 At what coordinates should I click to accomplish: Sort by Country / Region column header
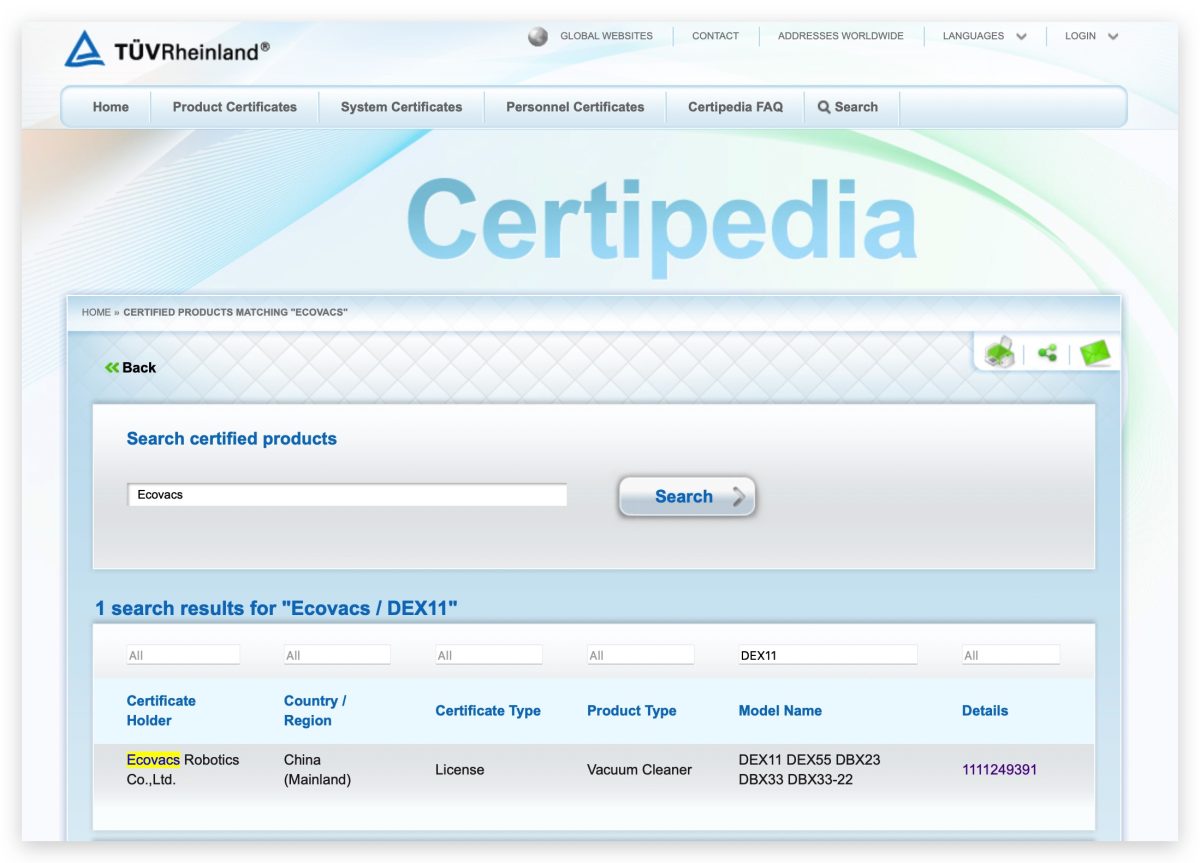315,711
